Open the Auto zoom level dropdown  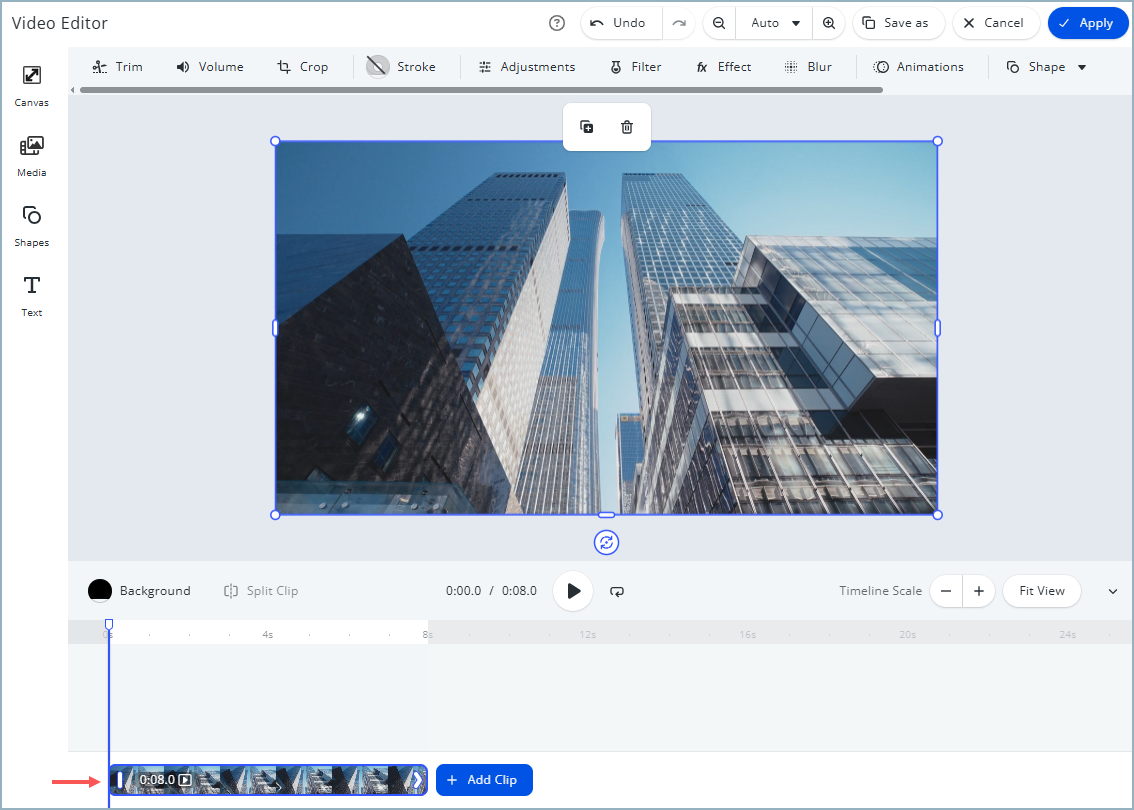pyautogui.click(x=776, y=23)
